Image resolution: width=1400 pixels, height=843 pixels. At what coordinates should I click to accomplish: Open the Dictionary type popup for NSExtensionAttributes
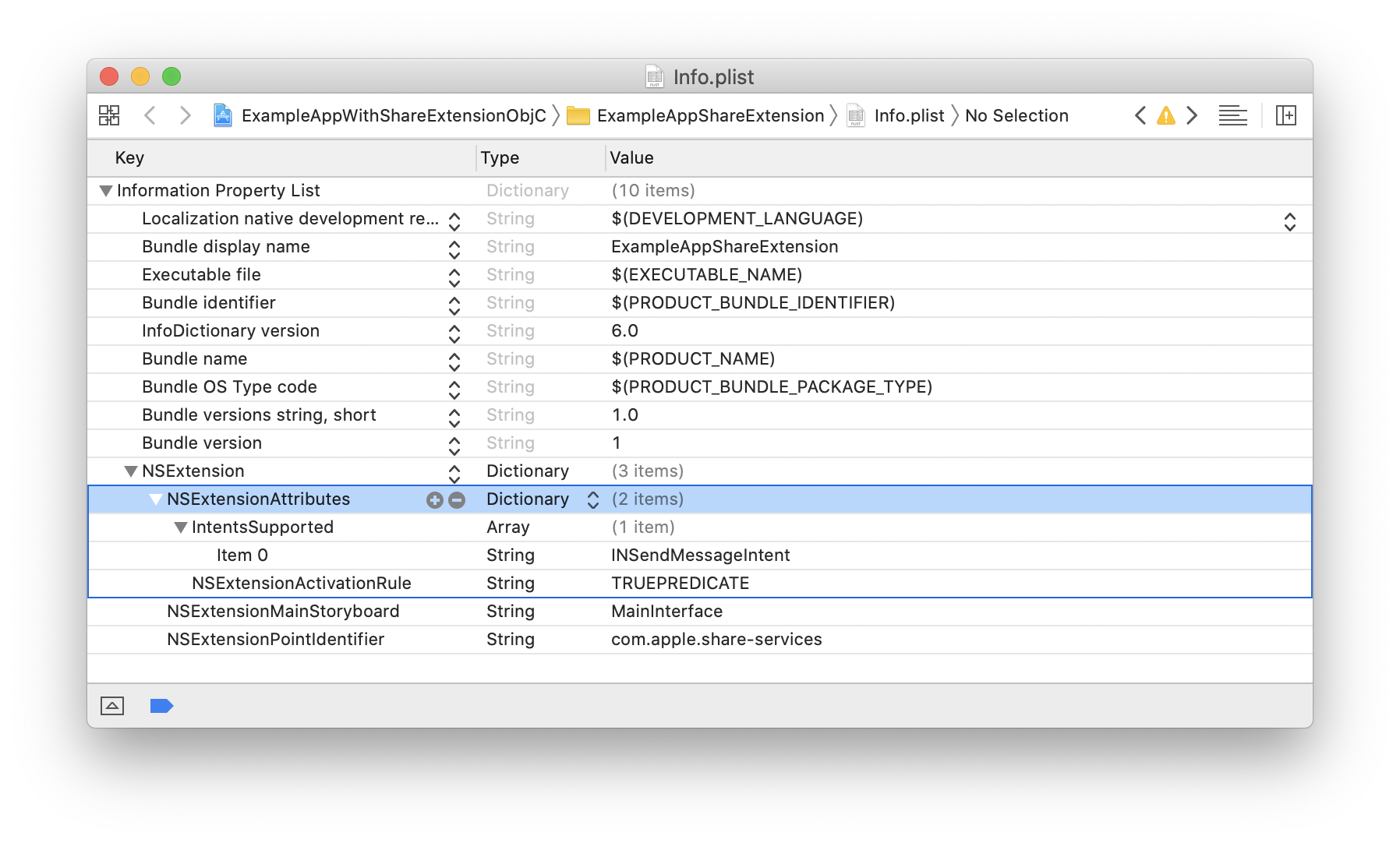(x=592, y=499)
